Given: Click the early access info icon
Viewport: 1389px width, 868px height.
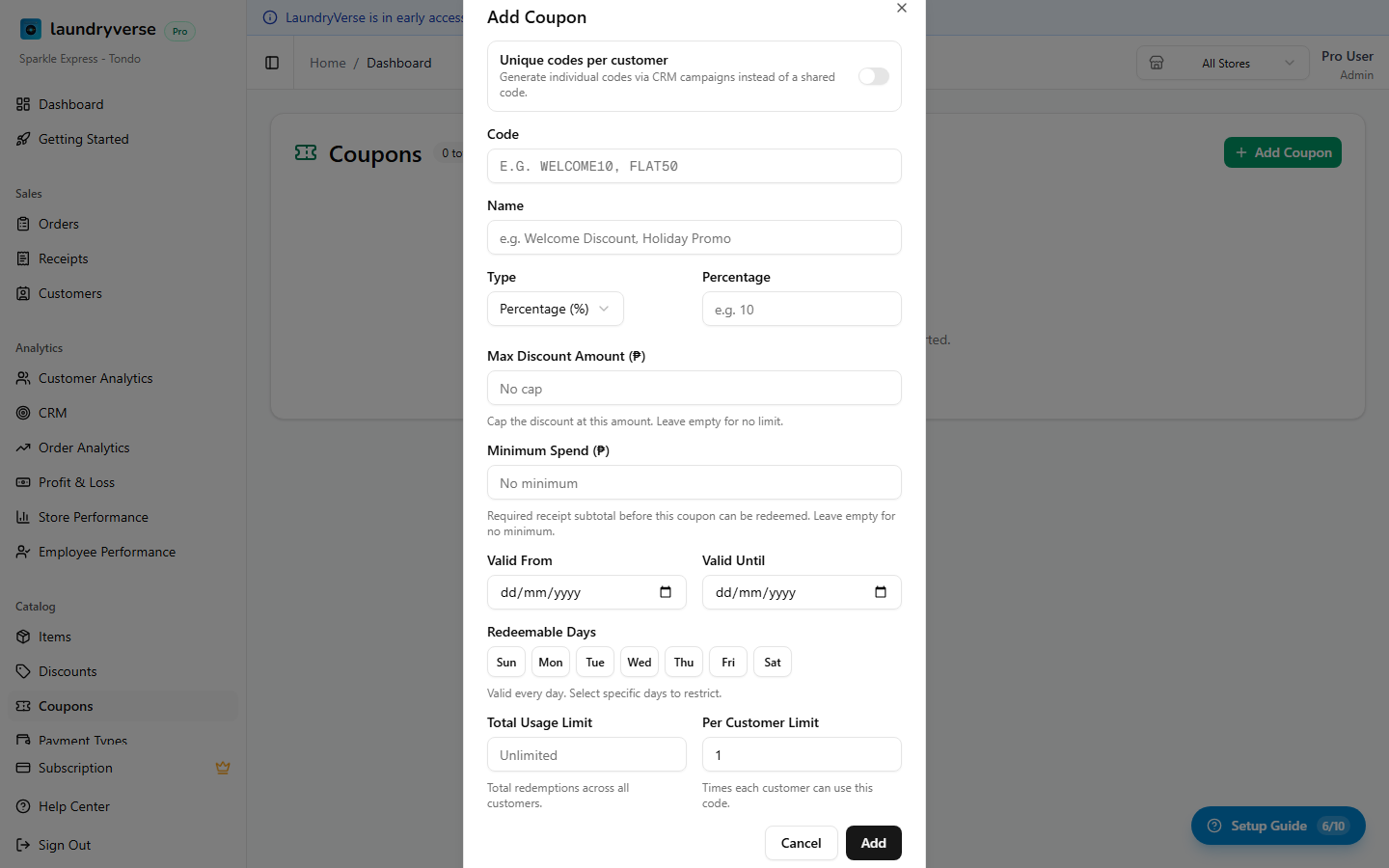Looking at the screenshot, I should (270, 17).
